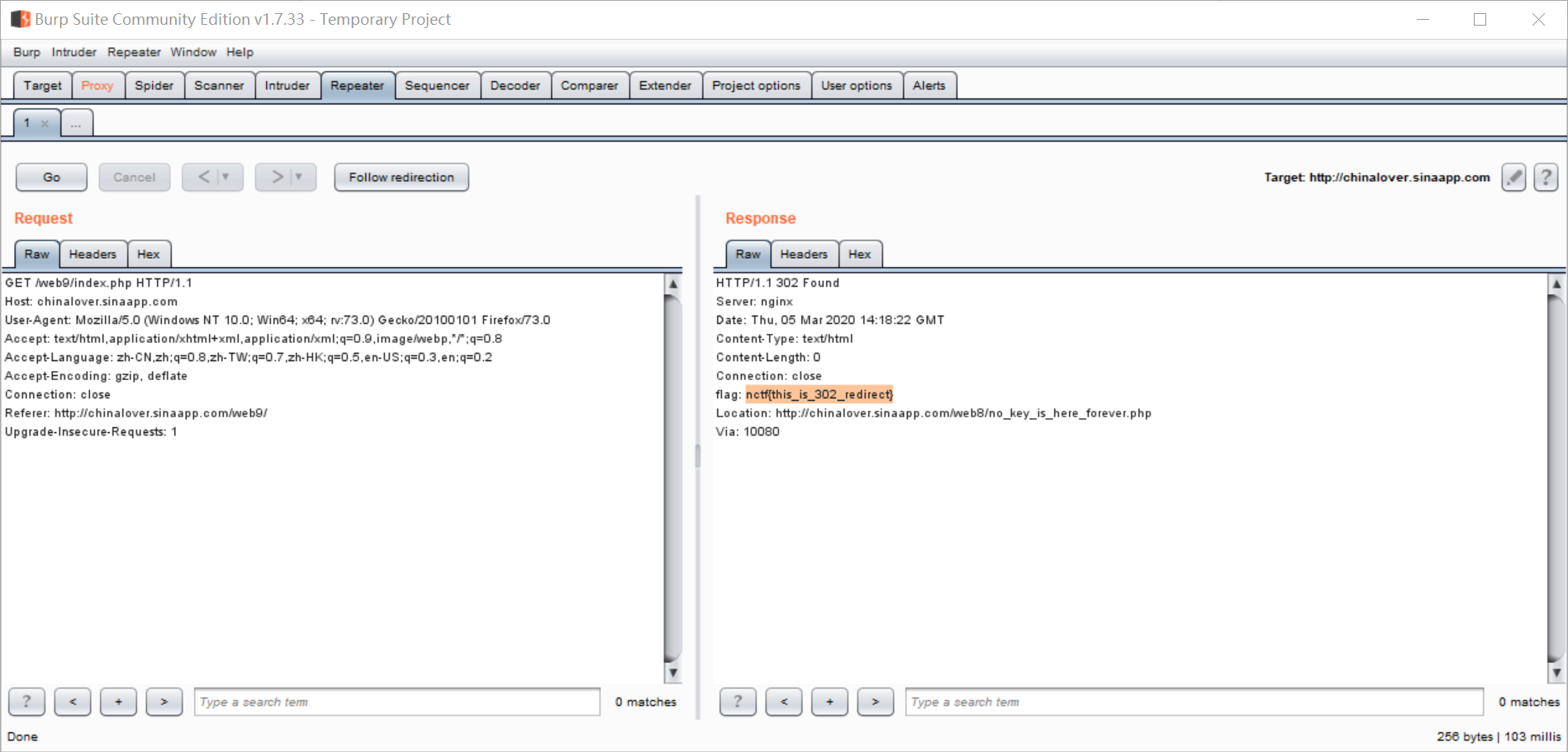The width and height of the screenshot is (1568, 752).
Task: Open the forward history dropdown arrow
Action: click(299, 177)
